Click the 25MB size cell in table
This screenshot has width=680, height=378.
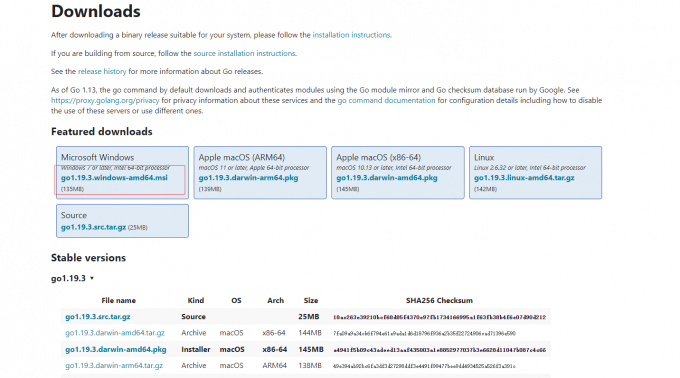click(309, 317)
